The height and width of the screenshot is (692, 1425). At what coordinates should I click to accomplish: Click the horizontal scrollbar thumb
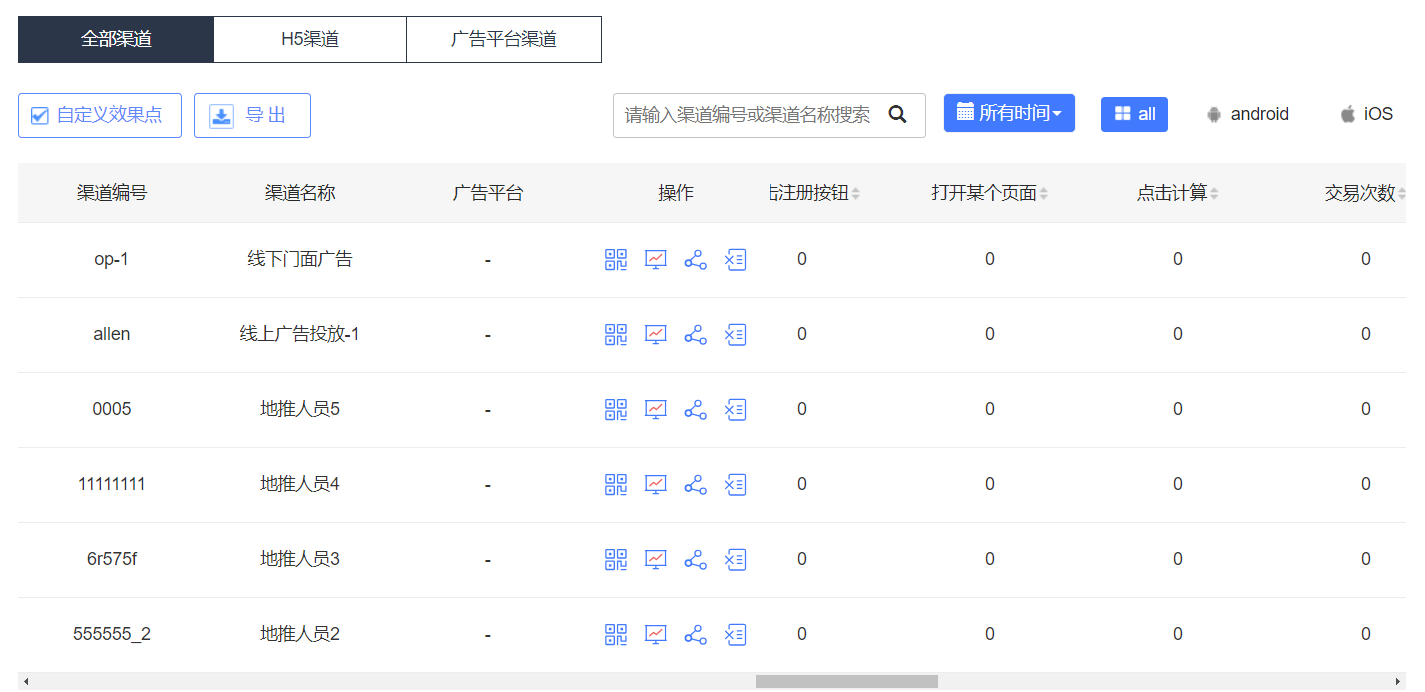click(847, 681)
